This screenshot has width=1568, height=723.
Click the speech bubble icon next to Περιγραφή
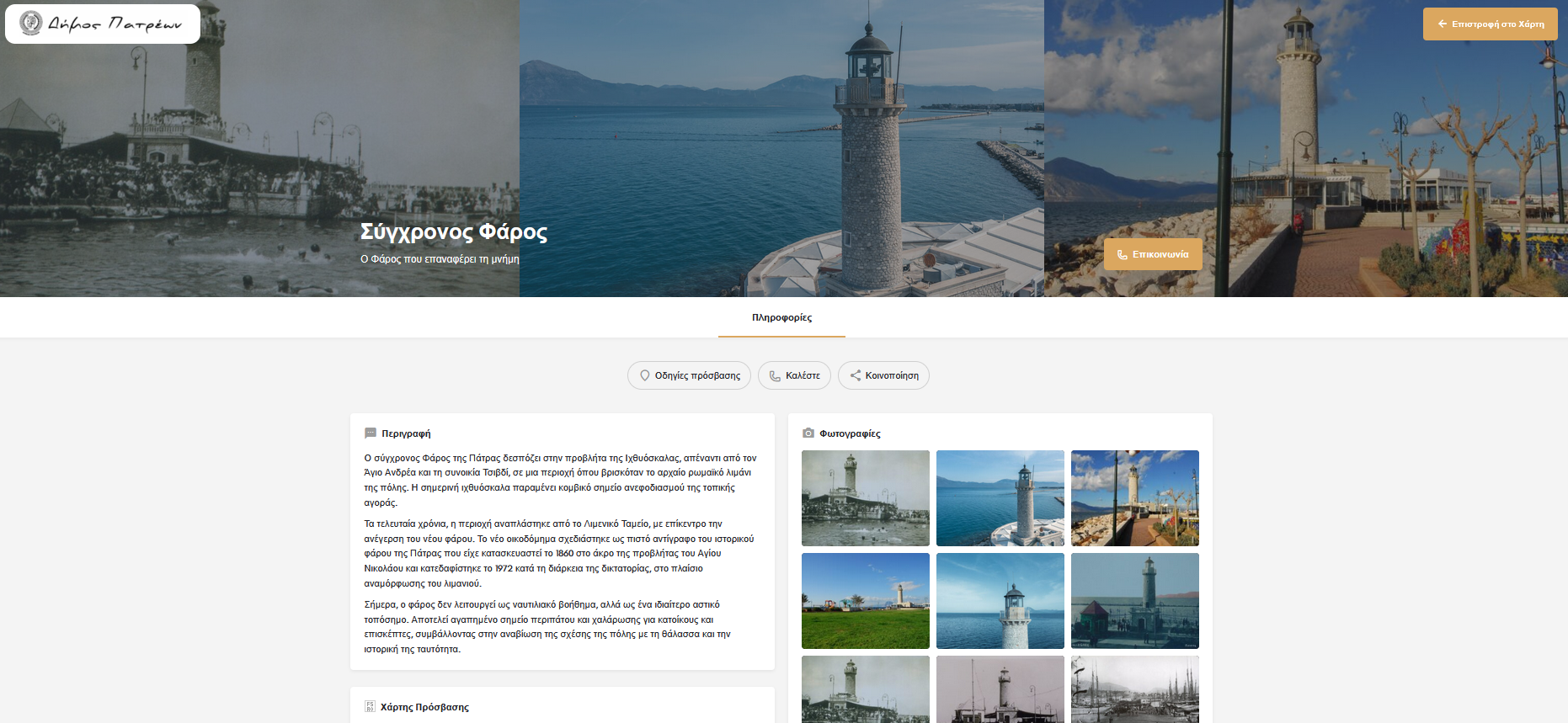pyautogui.click(x=371, y=433)
